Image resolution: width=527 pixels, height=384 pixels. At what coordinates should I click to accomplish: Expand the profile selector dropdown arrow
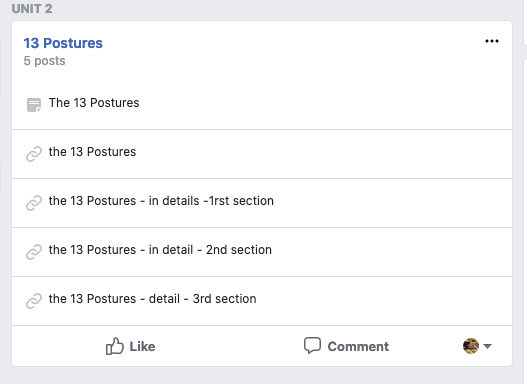pyautogui.click(x=487, y=346)
